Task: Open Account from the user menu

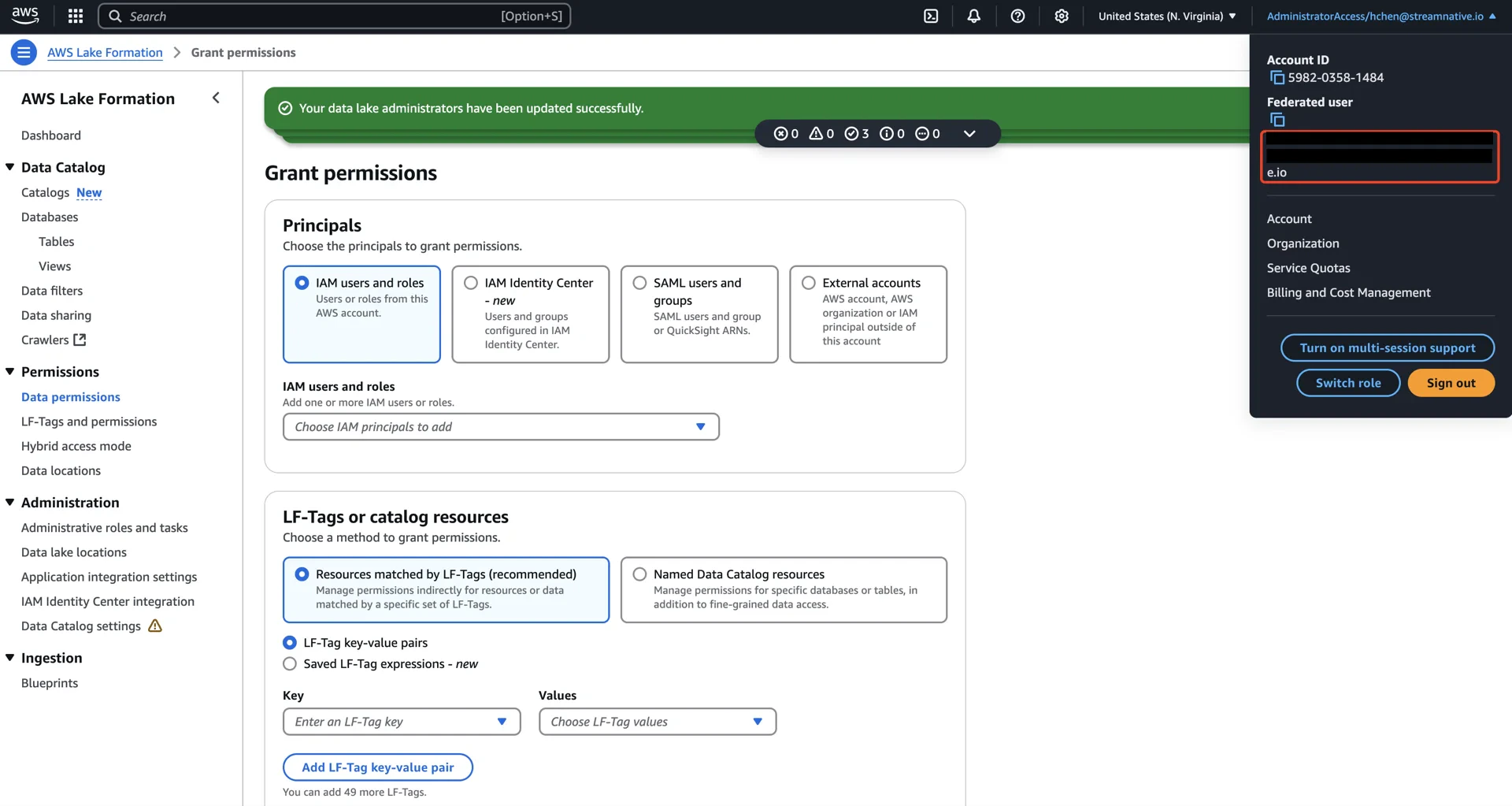Action: (1289, 219)
